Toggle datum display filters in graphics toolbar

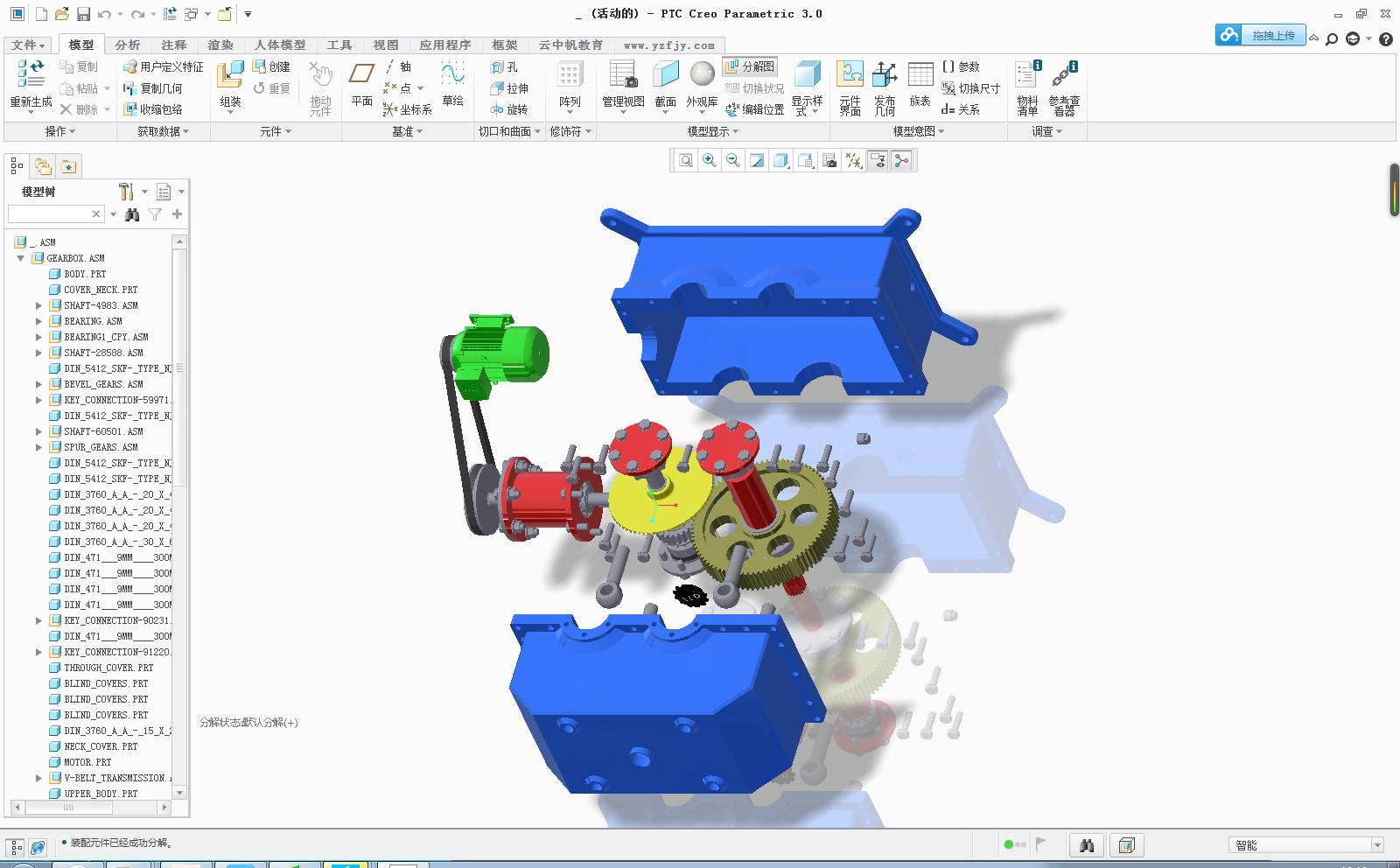tap(853, 160)
